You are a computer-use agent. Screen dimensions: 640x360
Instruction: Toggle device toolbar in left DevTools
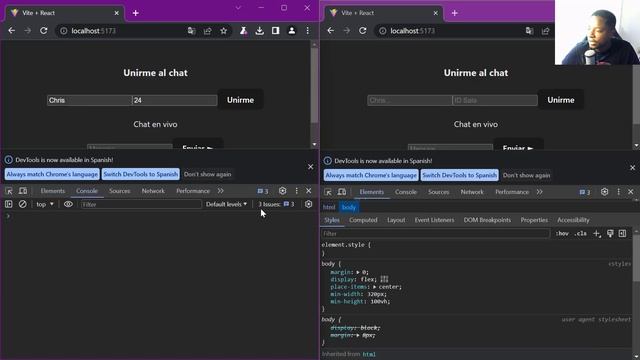point(23,191)
